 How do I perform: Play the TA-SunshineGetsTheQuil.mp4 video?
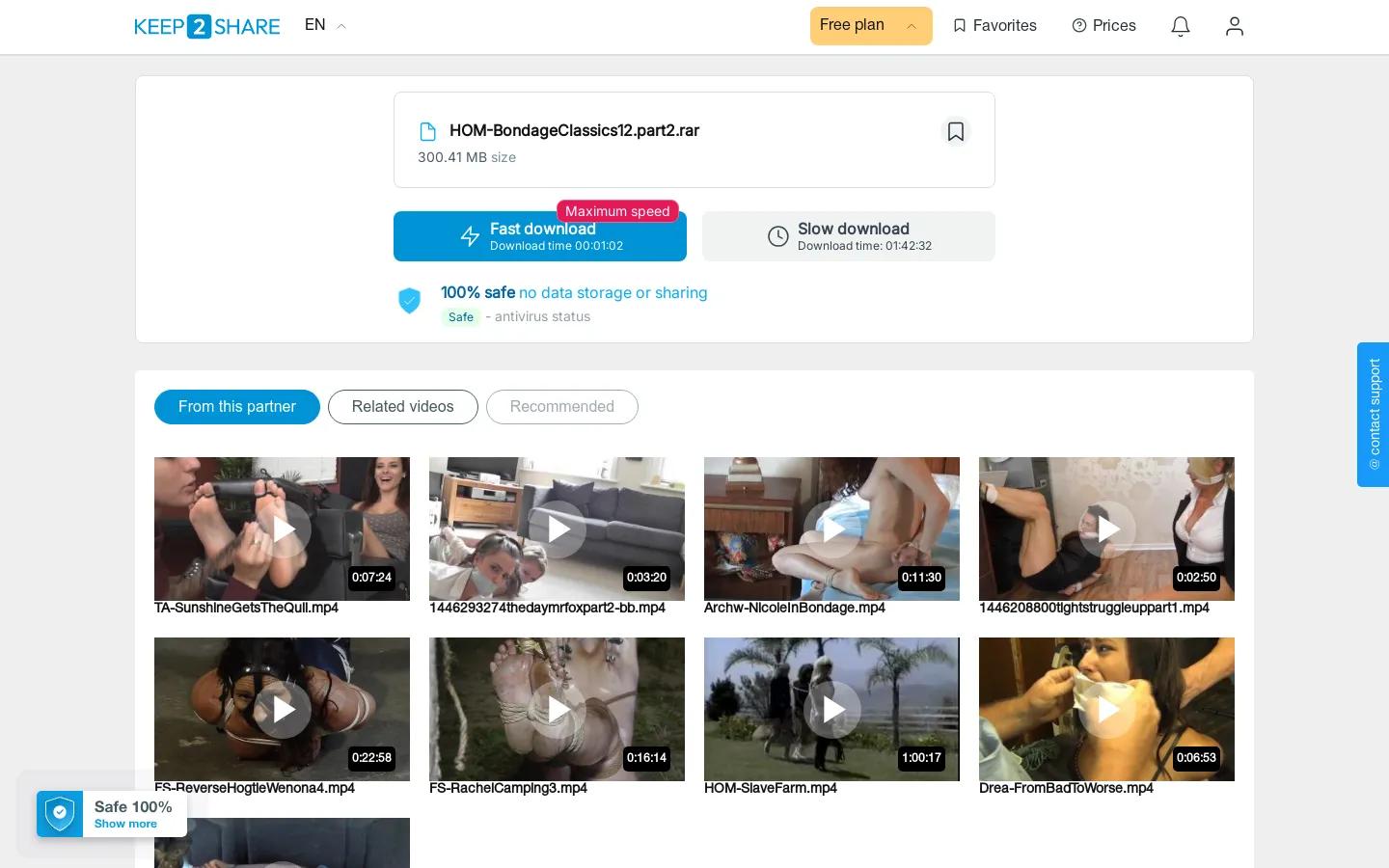pyautogui.click(x=283, y=529)
